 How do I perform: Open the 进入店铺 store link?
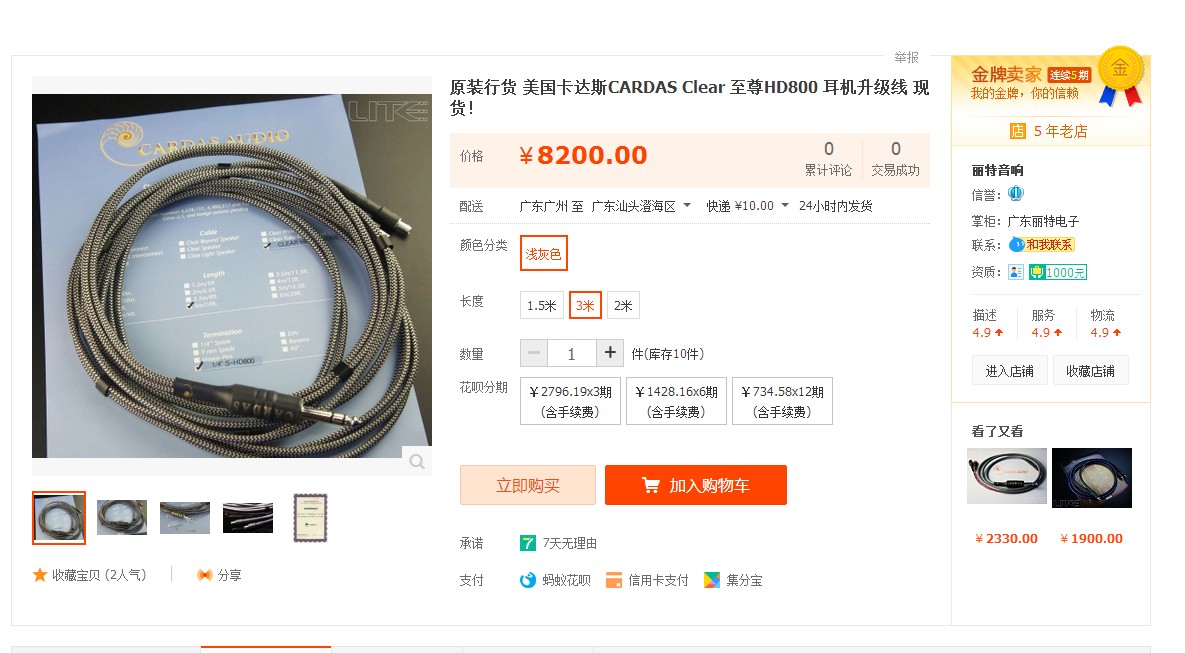point(1010,371)
